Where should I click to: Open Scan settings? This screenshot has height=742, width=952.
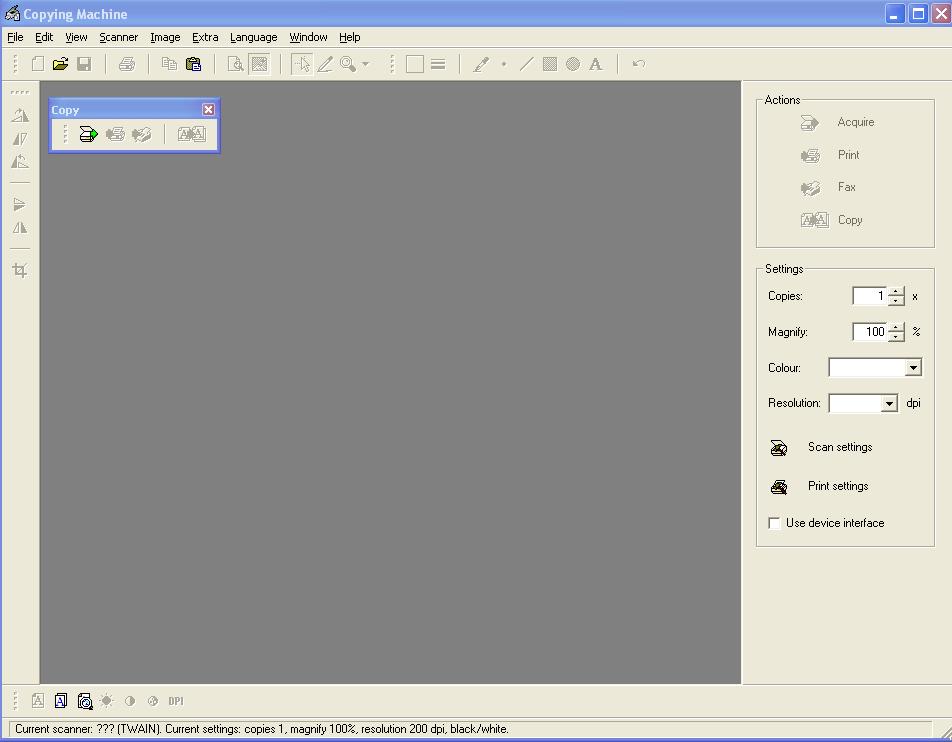821,448
